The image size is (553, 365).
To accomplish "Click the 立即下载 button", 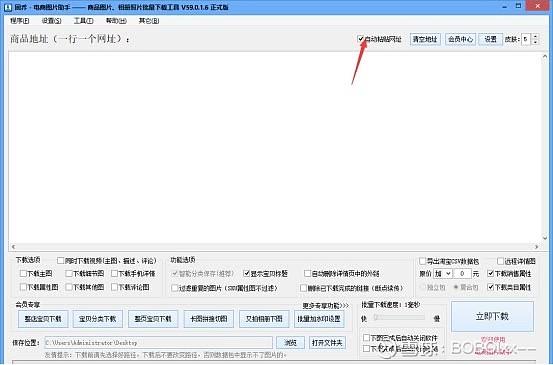I will tap(492, 316).
